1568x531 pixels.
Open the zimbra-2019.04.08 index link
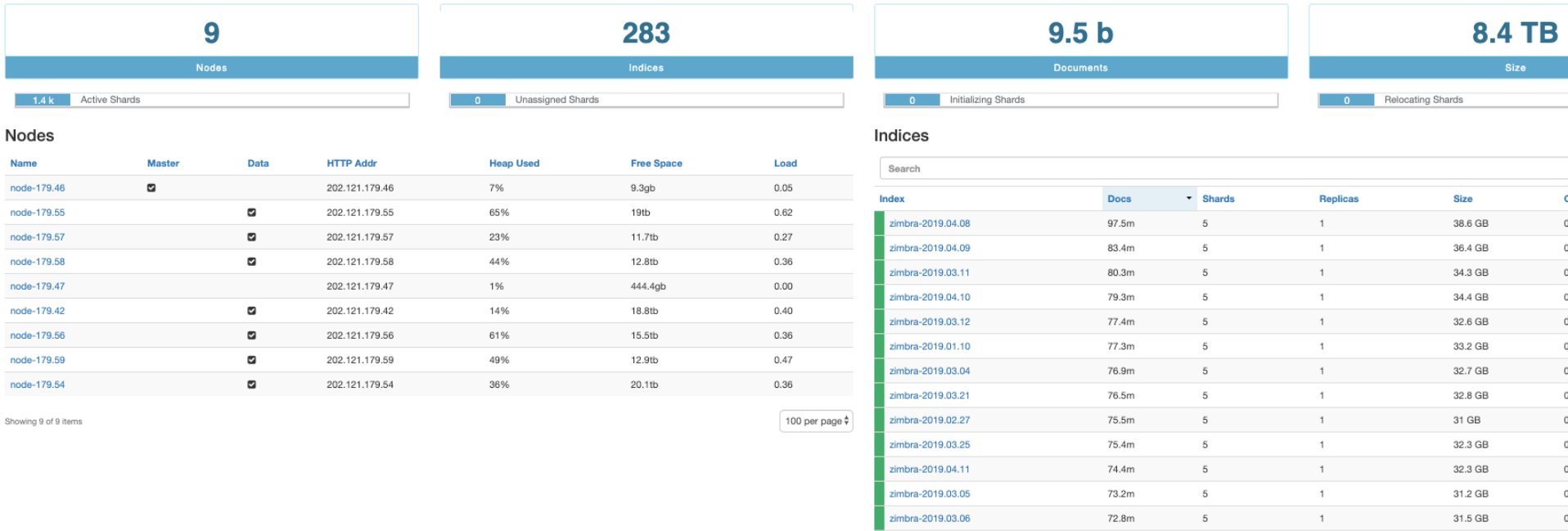click(x=929, y=223)
